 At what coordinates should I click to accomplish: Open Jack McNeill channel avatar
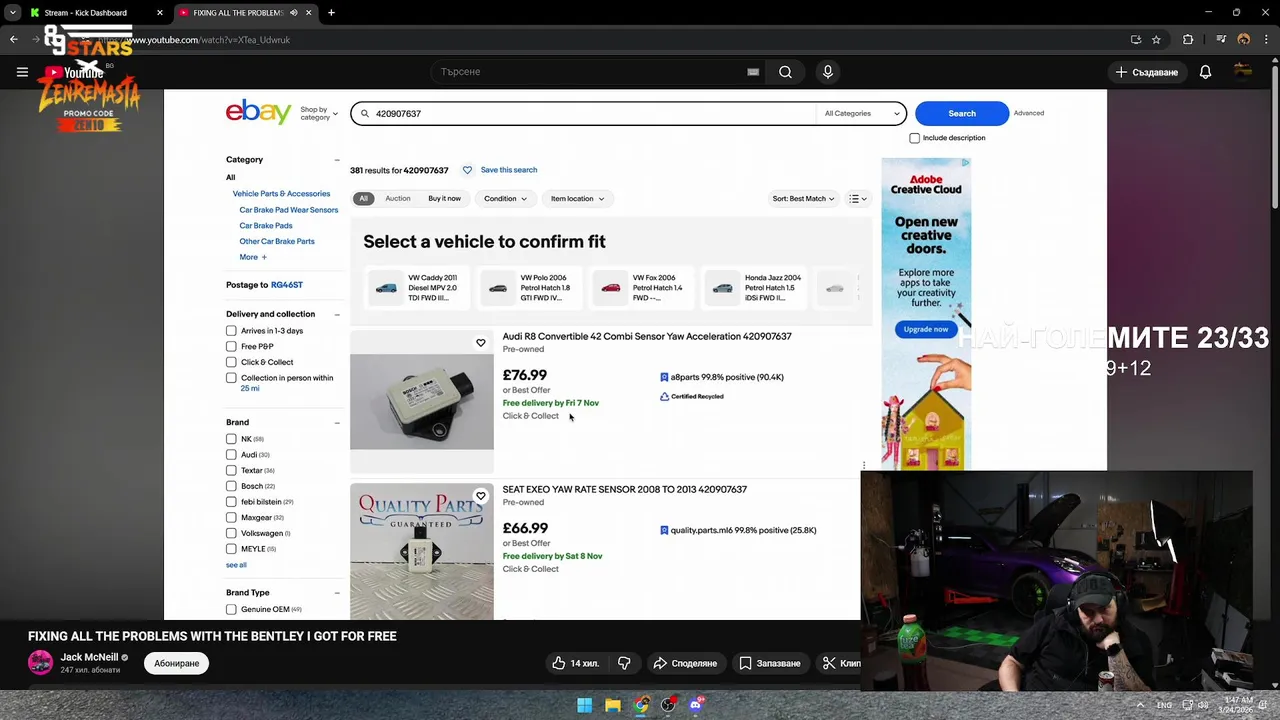tap(40, 663)
